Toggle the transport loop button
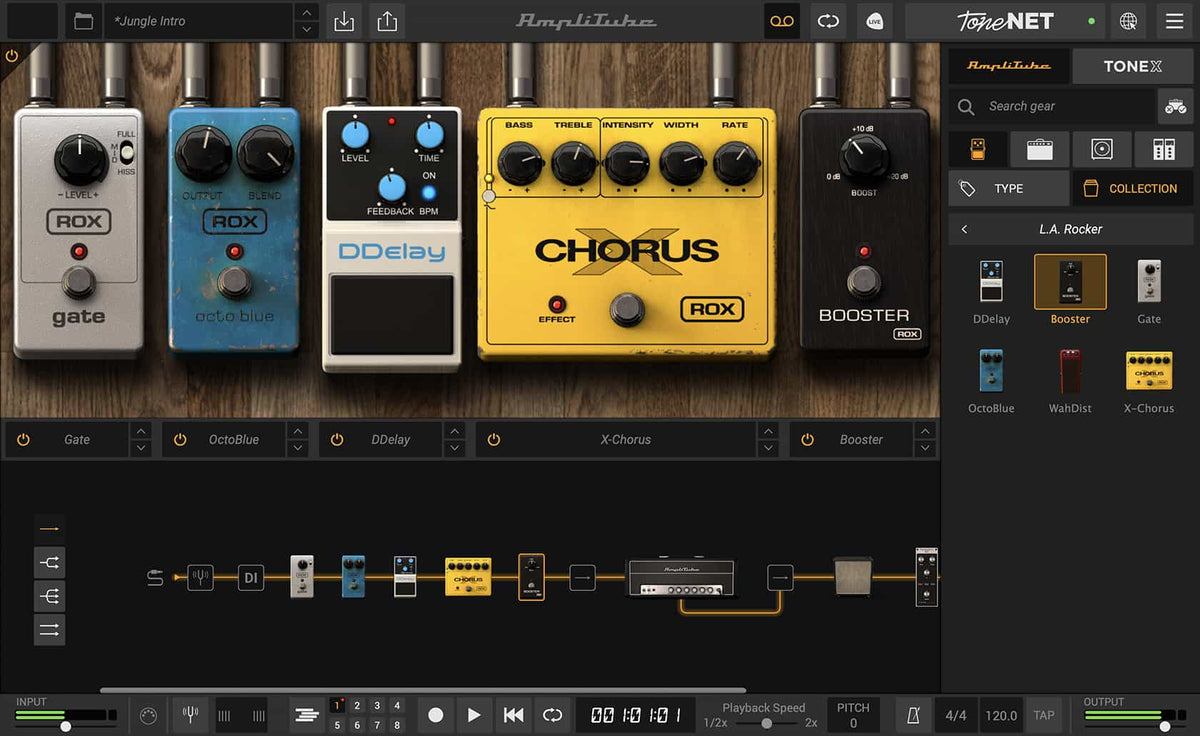Image resolution: width=1200 pixels, height=736 pixels. point(552,715)
